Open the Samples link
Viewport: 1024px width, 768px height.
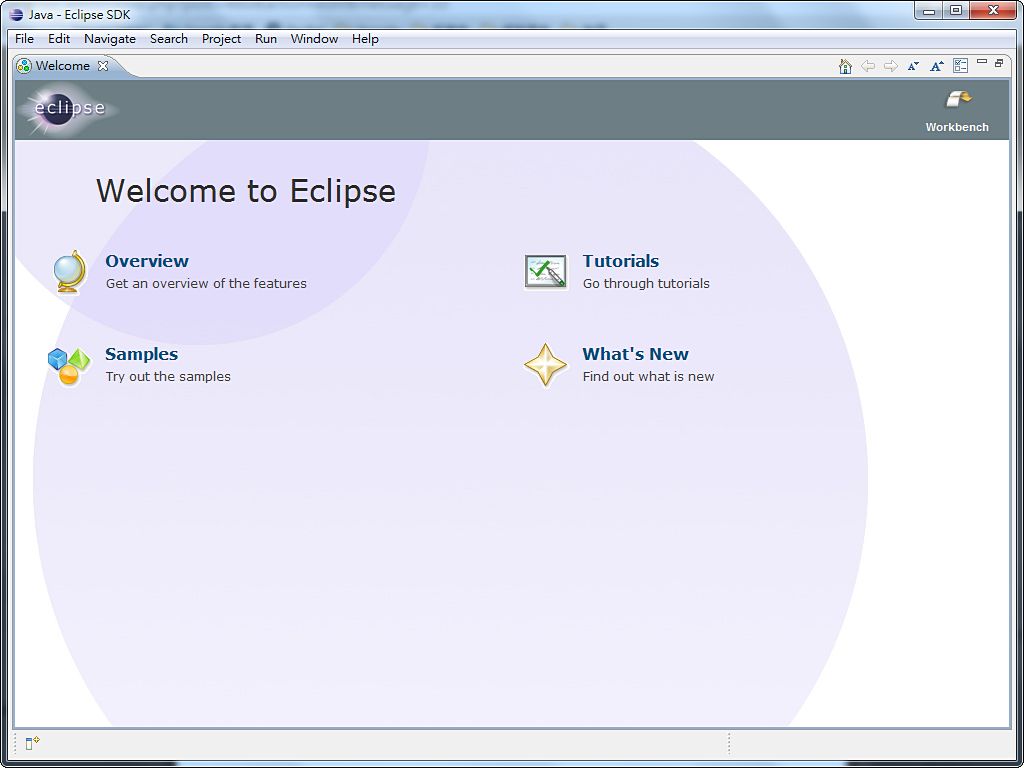141,354
